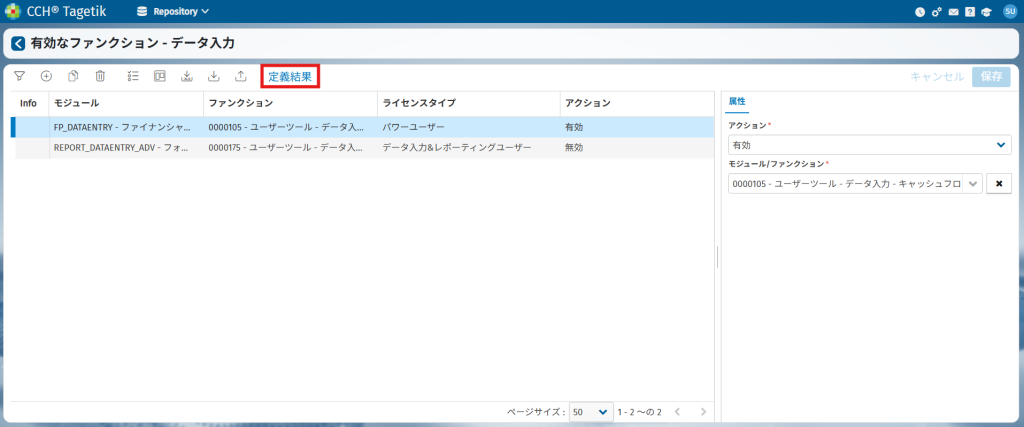
Task: Click the copy/duplicate icon in toolbar
Action: pyautogui.click(x=73, y=76)
